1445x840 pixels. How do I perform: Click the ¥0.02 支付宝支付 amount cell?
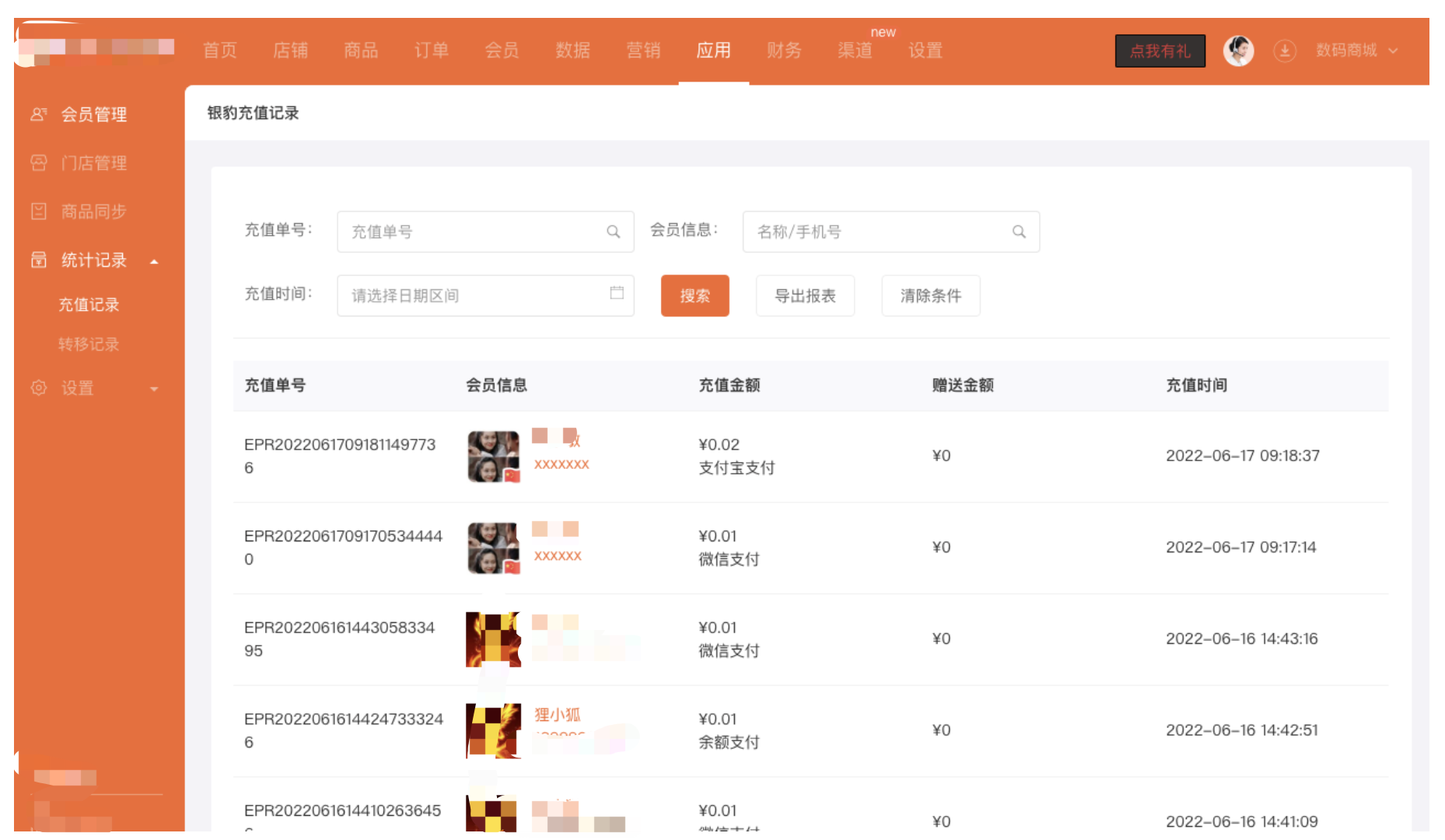tap(736, 456)
